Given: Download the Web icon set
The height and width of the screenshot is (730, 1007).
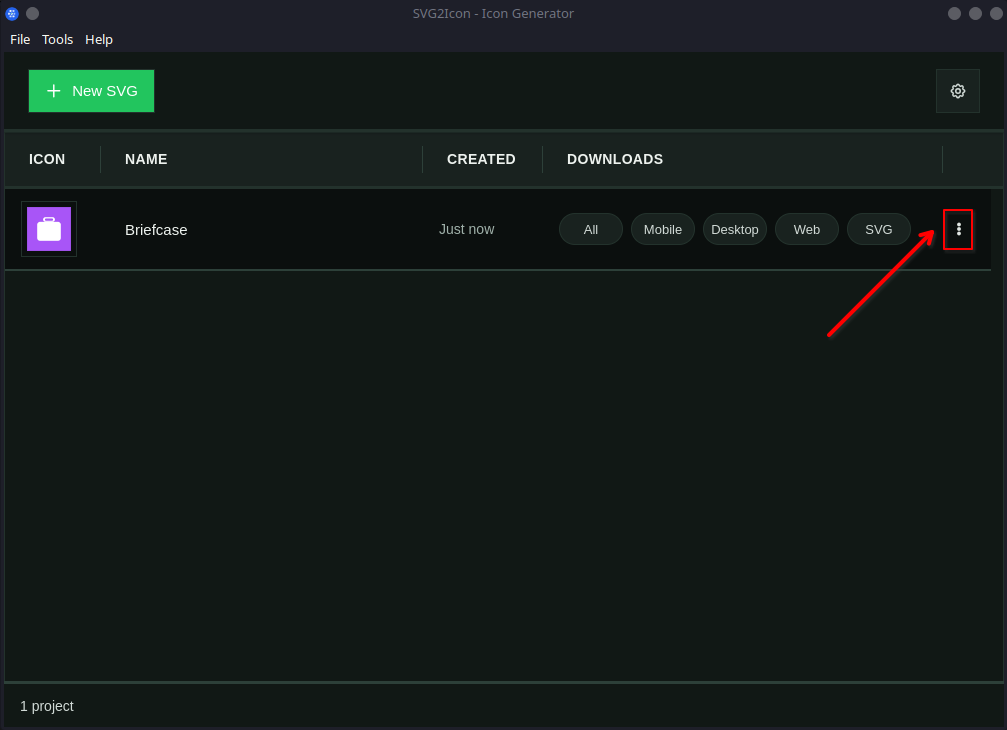Looking at the screenshot, I should pos(806,229).
